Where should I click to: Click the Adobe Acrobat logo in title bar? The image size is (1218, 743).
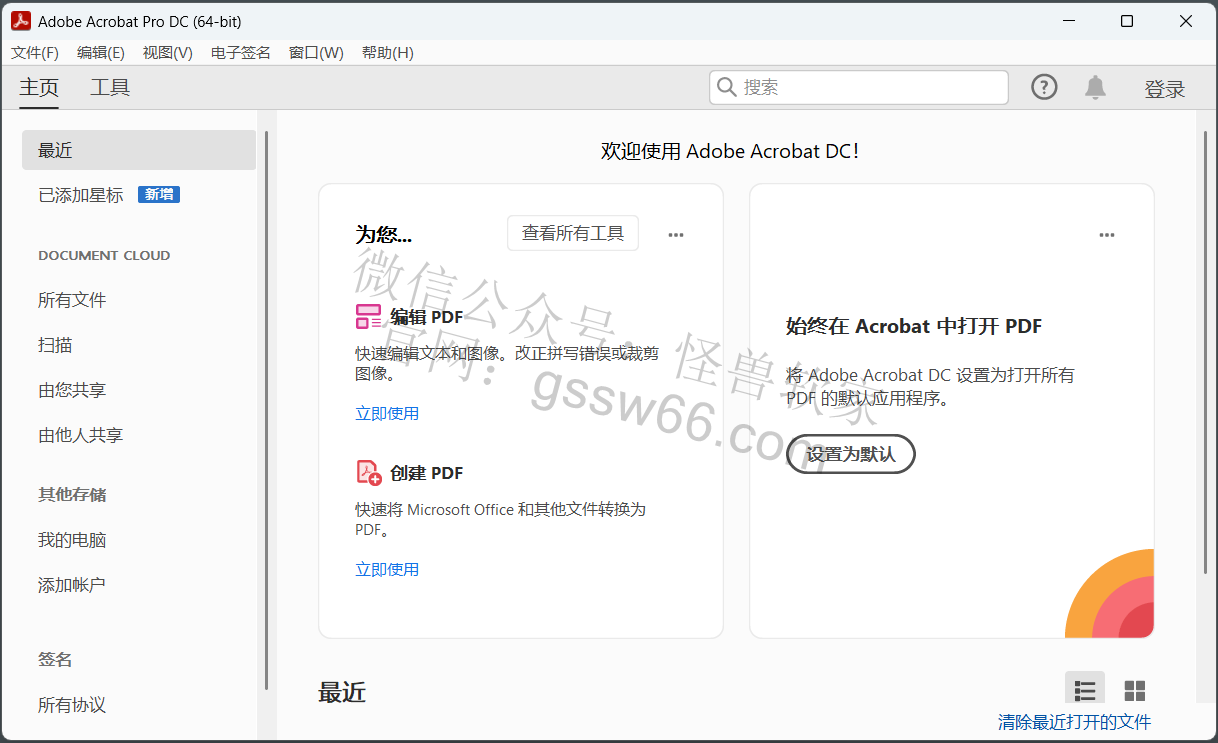point(20,21)
